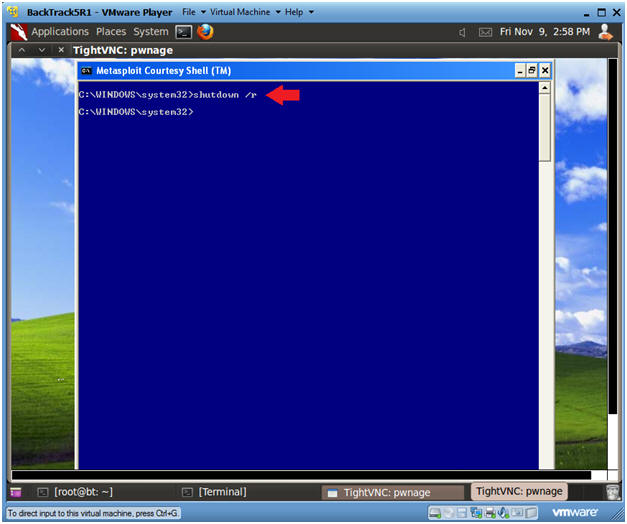Click 'To direct input' status bar message
This screenshot has height=524, width=627.
click(x=93, y=513)
